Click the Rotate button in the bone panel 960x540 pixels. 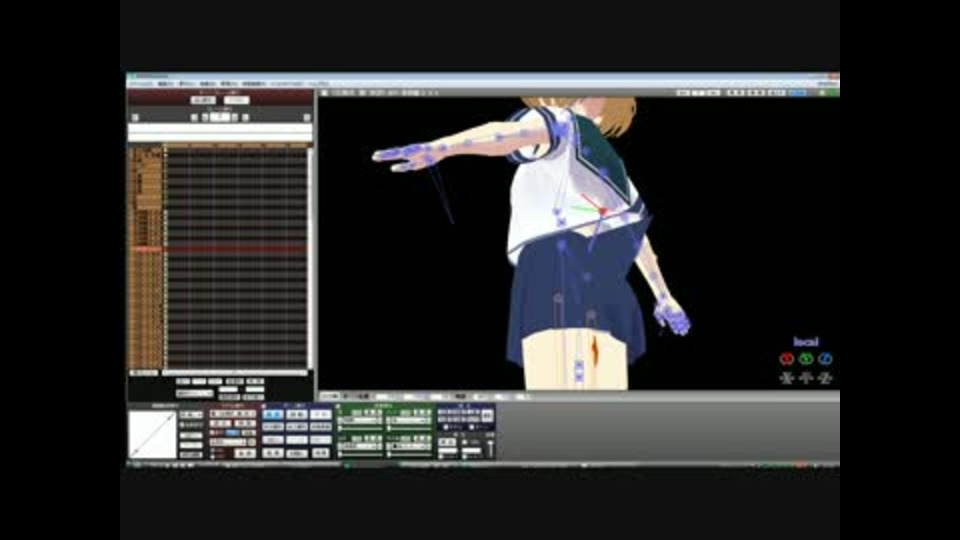pyautogui.click(x=297, y=414)
